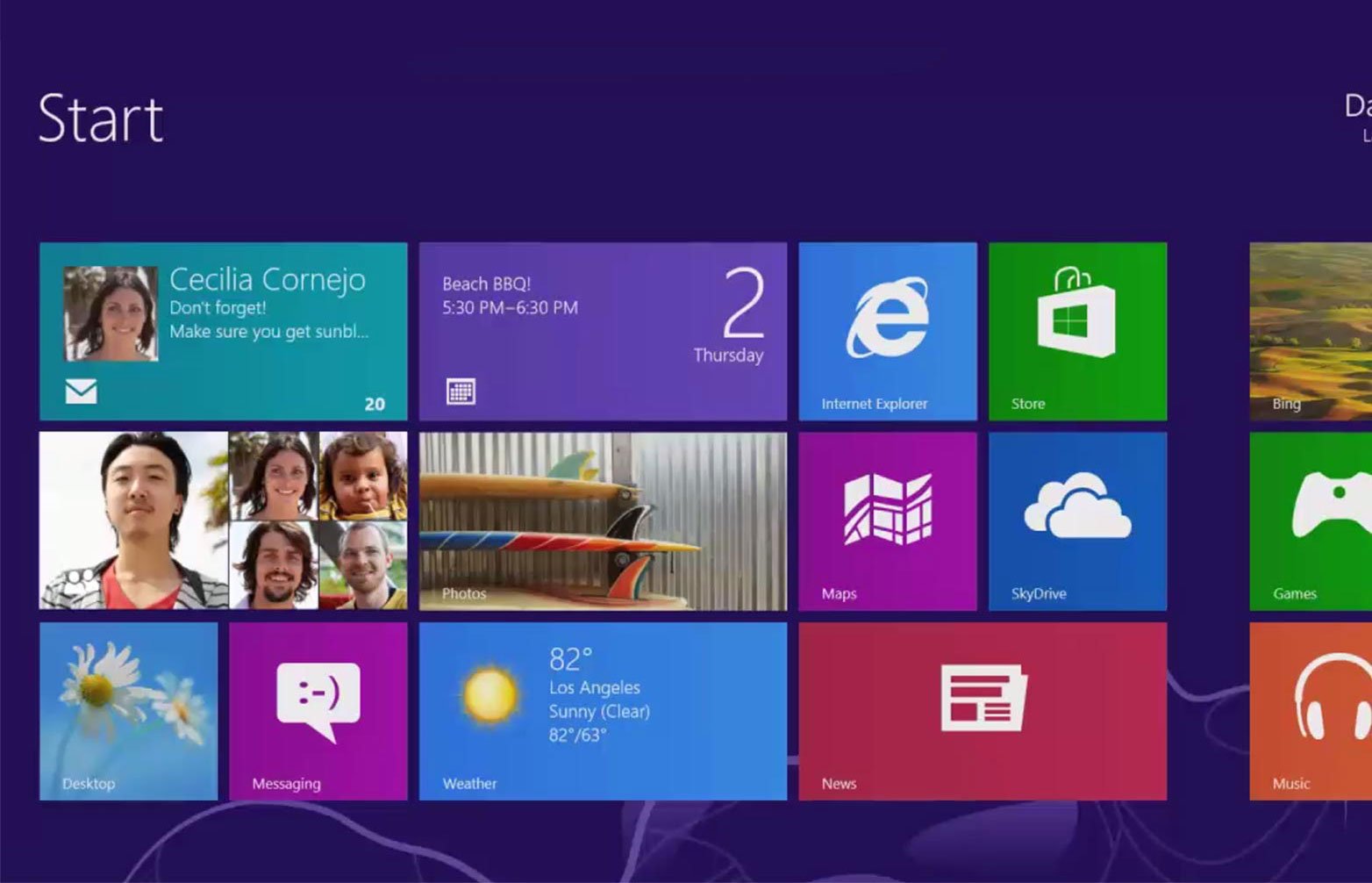
Task: Click the '82°/63°' temperature range
Action: [577, 736]
